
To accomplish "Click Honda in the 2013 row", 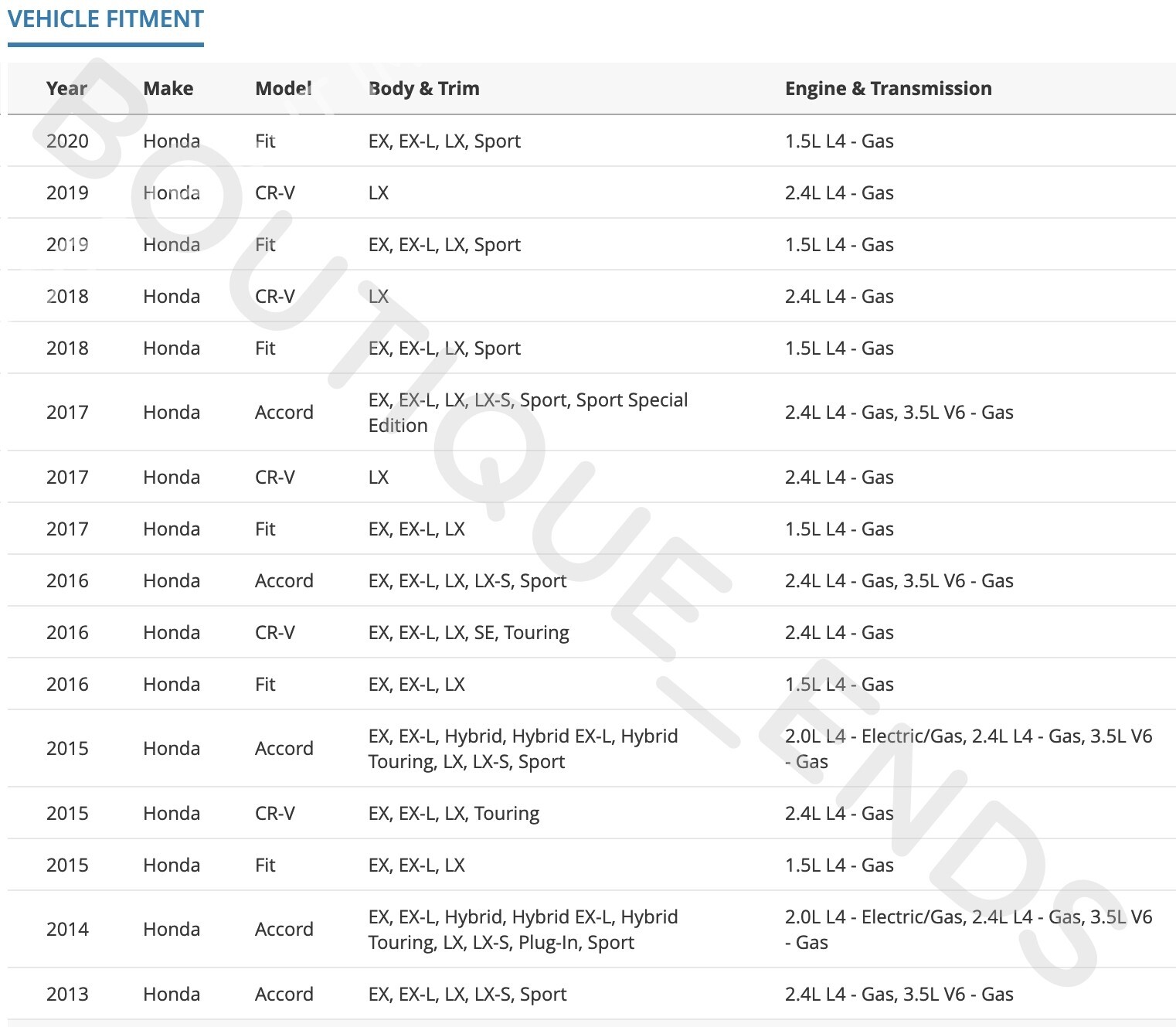I will tap(172, 994).
